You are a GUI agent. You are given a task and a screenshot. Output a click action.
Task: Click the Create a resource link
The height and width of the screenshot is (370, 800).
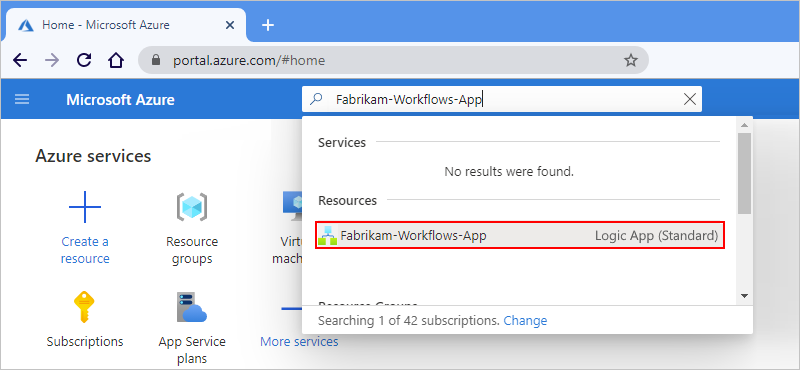[85, 250]
